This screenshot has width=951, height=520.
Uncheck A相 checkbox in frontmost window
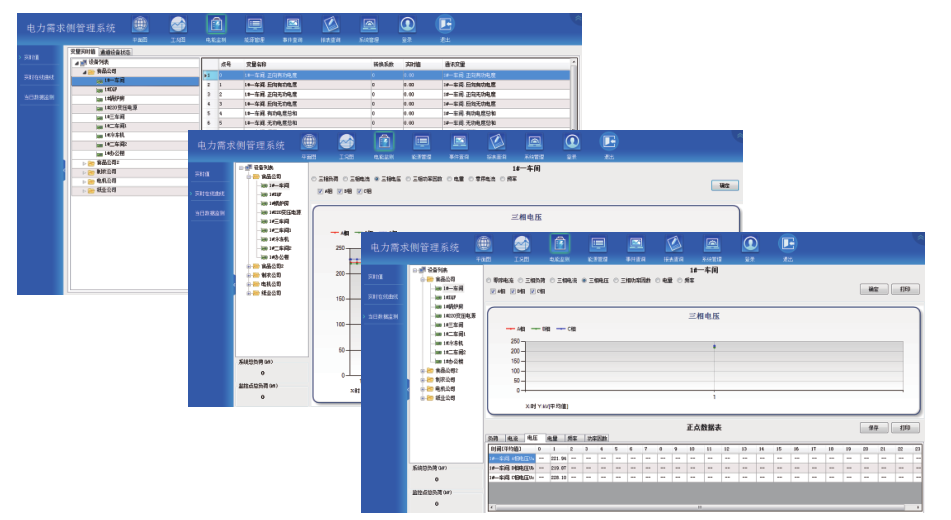point(490,291)
